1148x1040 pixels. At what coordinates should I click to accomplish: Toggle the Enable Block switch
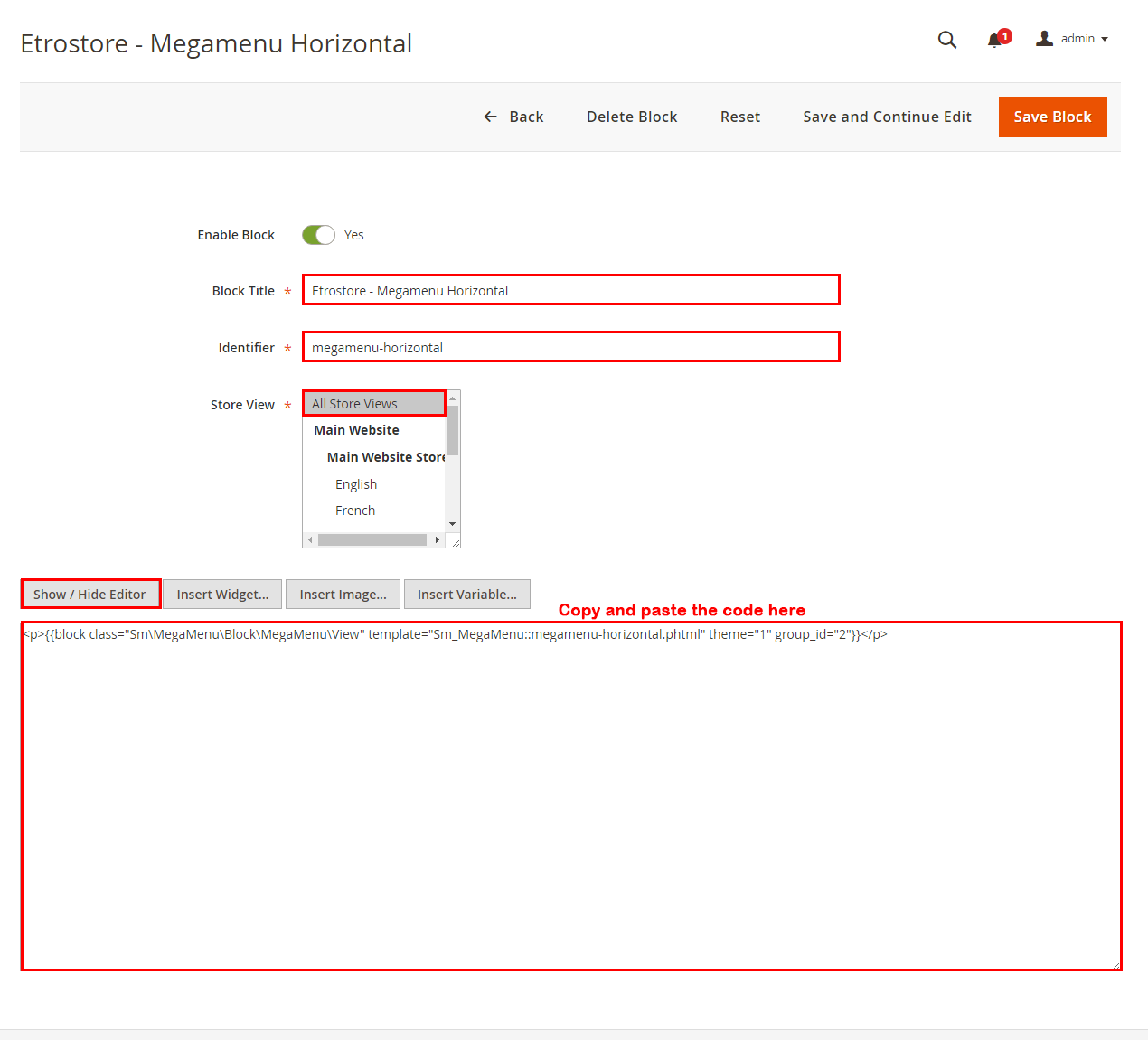pyautogui.click(x=318, y=235)
